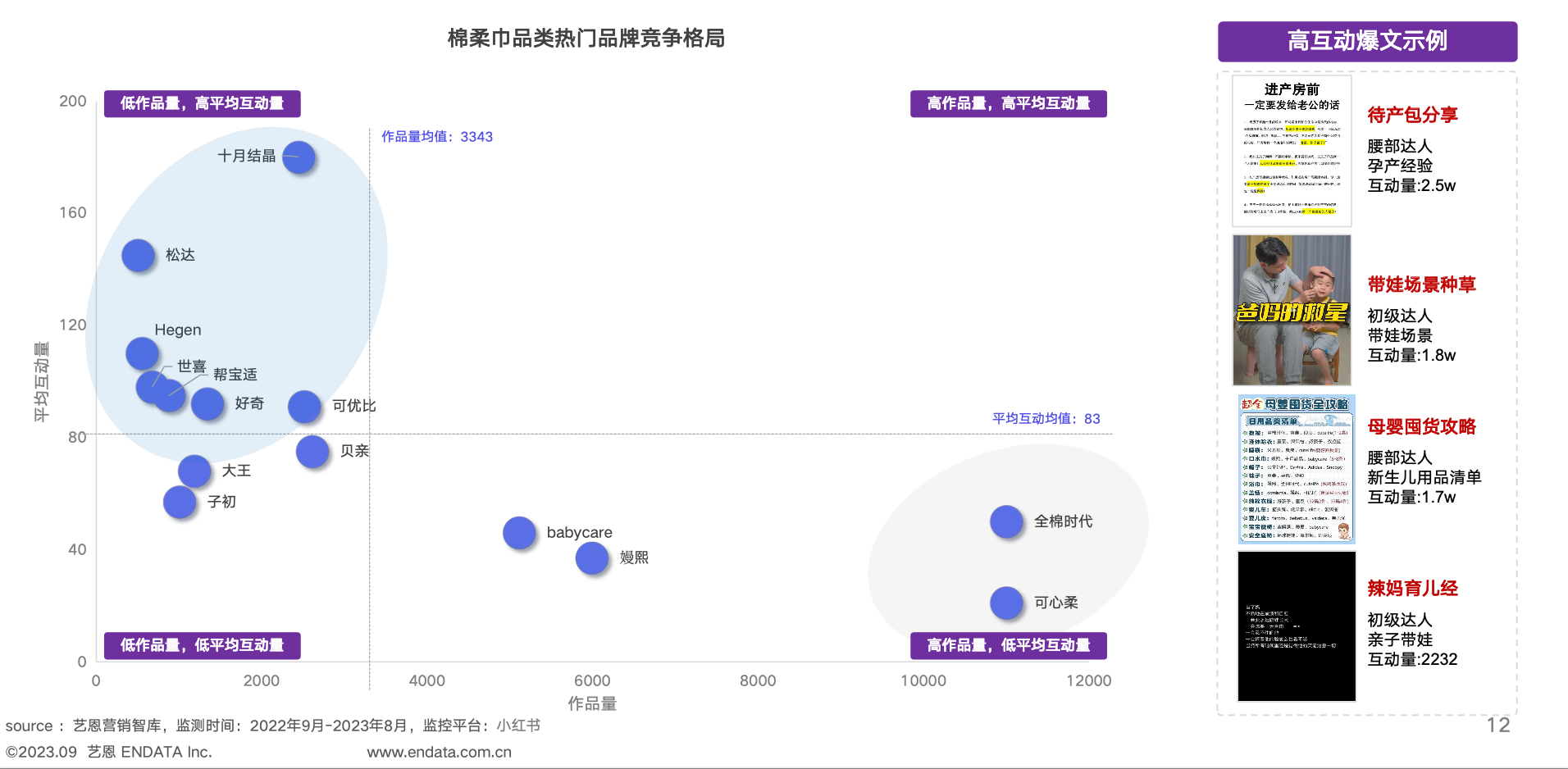
Task: Click the 作品量均值：3343 label
Action: 437,137
